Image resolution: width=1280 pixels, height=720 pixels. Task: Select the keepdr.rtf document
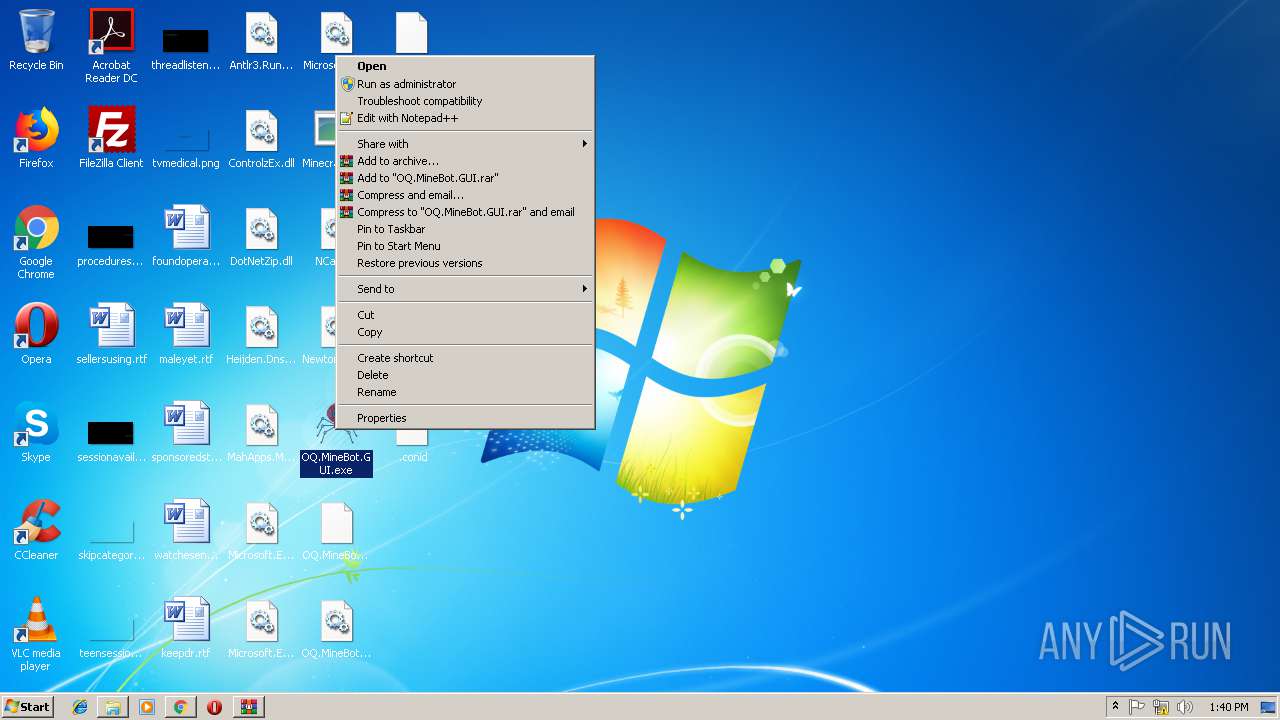pyautogui.click(x=186, y=628)
